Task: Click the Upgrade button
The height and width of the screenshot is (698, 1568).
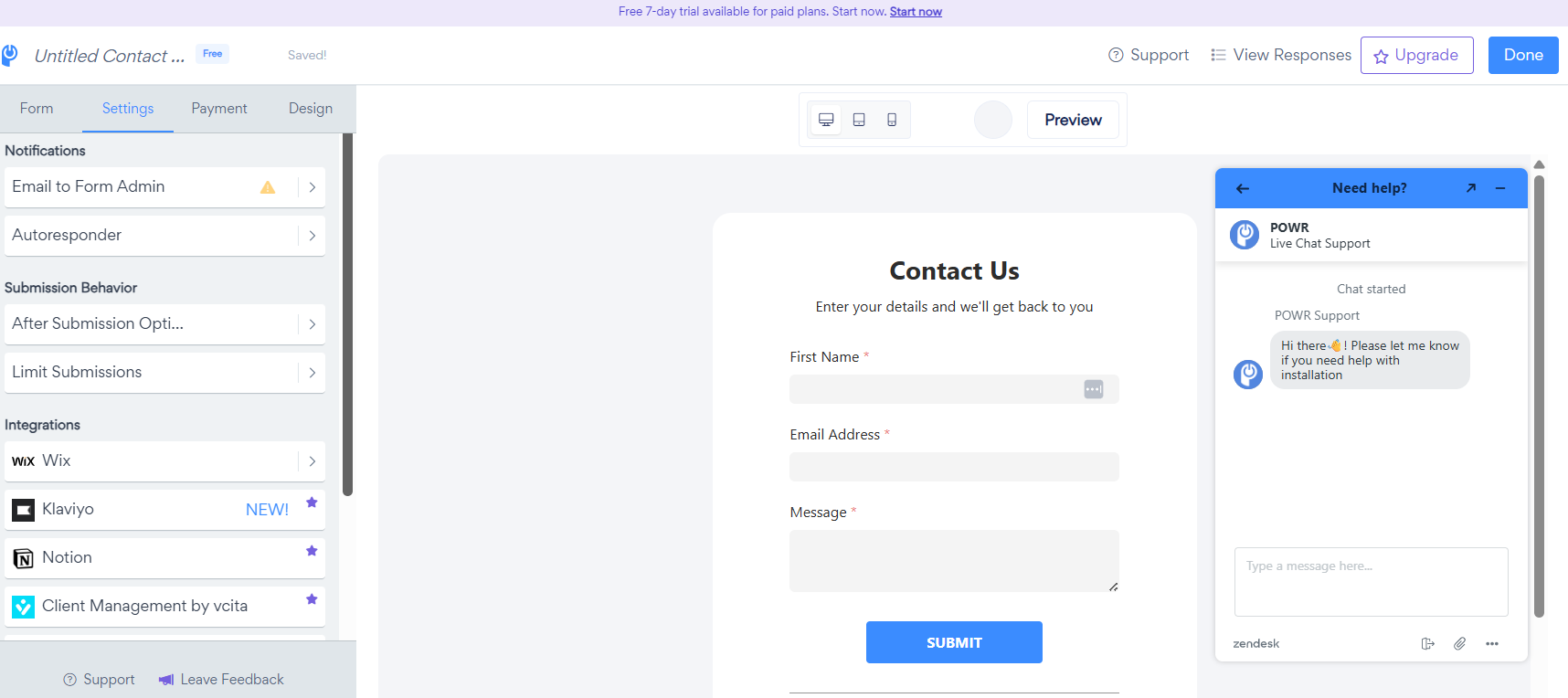Action: [1416, 55]
